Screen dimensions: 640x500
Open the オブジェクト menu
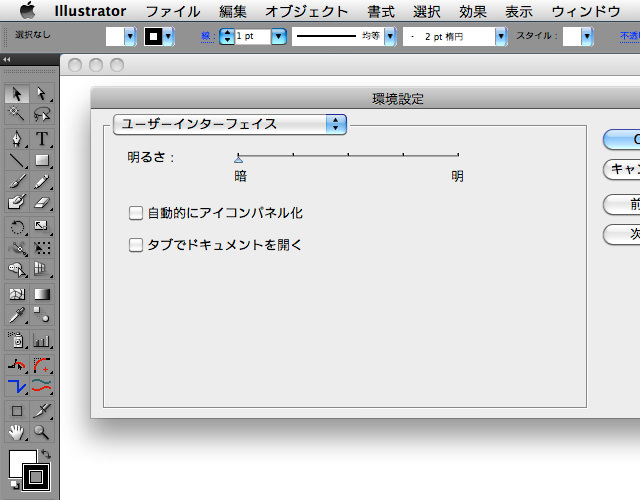pos(307,11)
